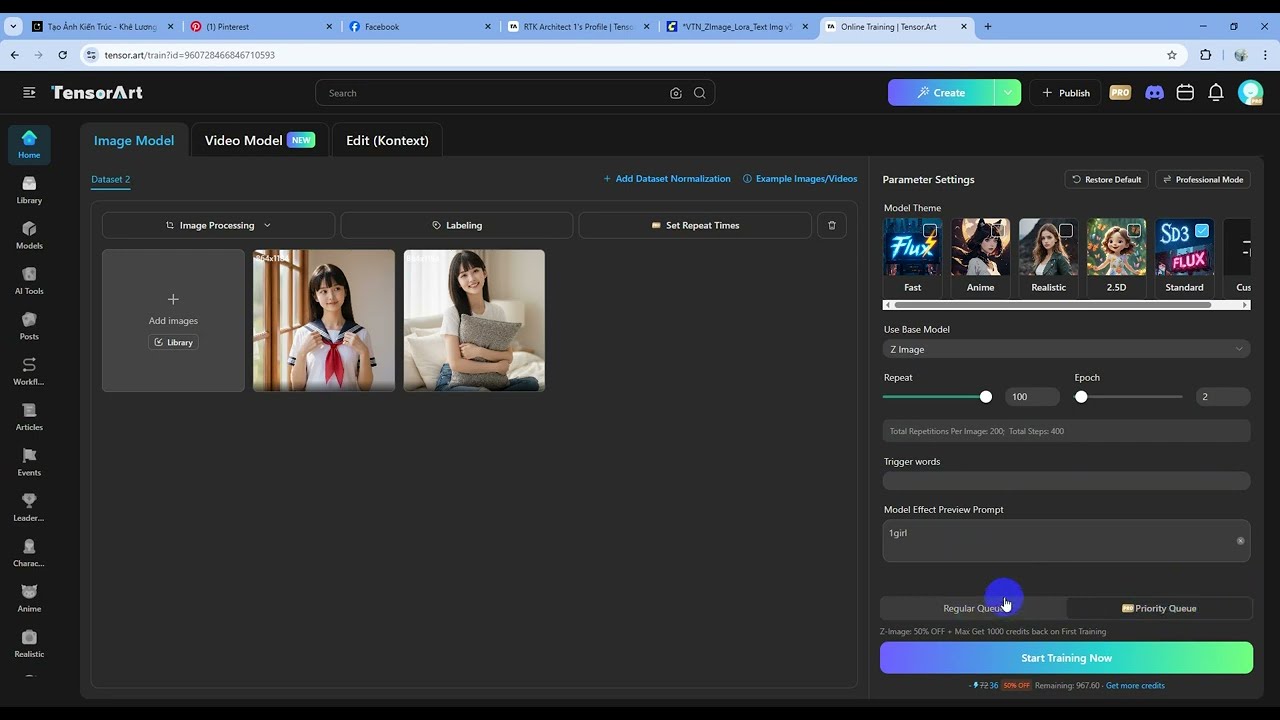This screenshot has height=720, width=1280.
Task: Open Anime in the sidebar
Action: click(29, 598)
